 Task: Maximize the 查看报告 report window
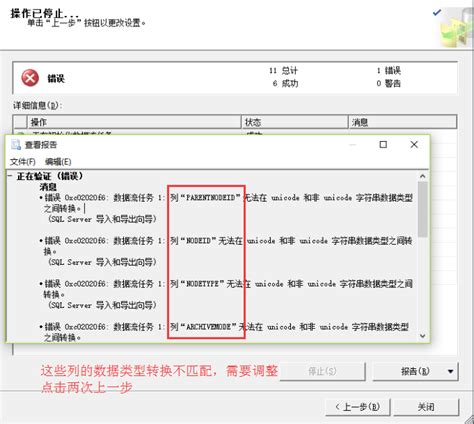383,144
